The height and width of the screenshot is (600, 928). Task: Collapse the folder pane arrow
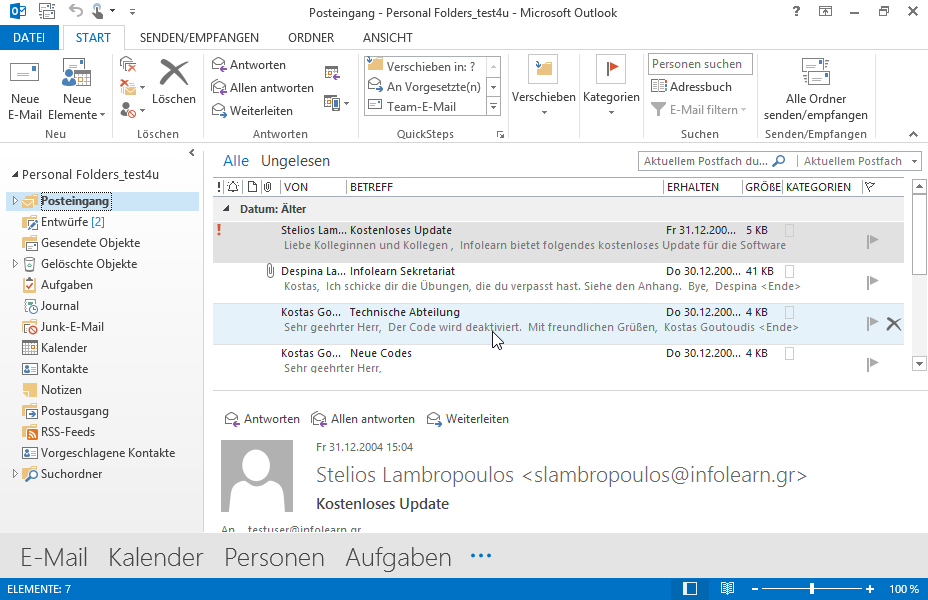(192, 153)
